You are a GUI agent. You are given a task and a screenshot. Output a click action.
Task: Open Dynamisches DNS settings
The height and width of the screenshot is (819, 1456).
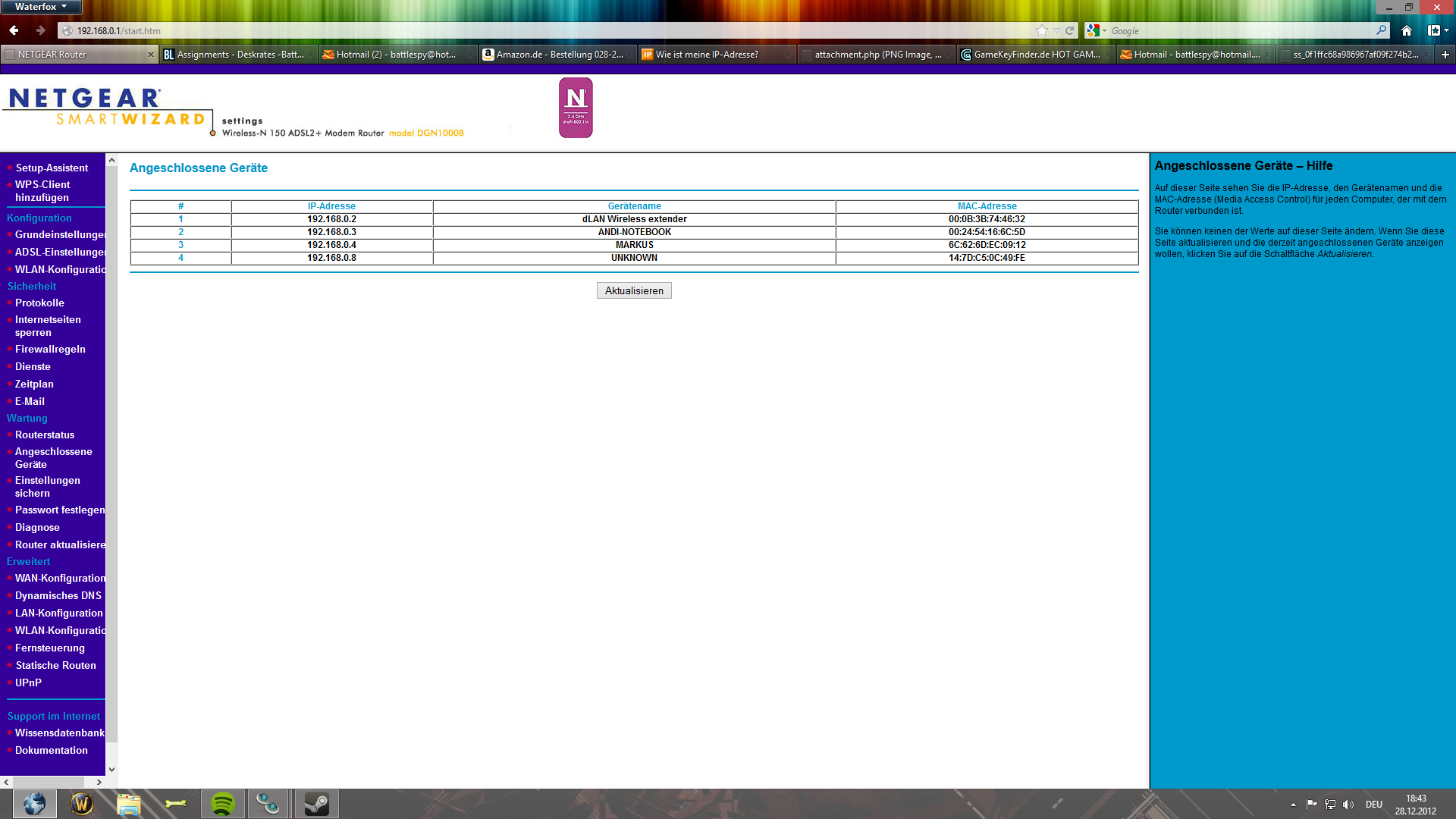tap(58, 596)
